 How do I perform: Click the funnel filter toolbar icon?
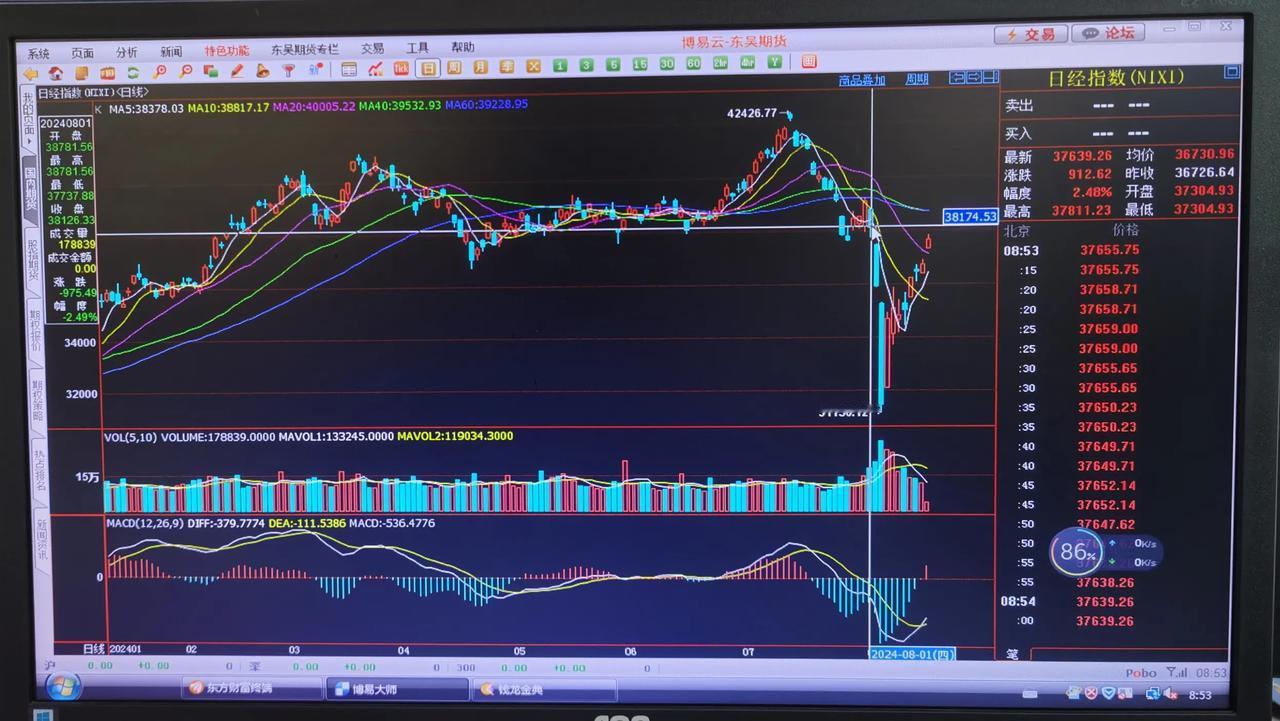pyautogui.click(x=288, y=71)
